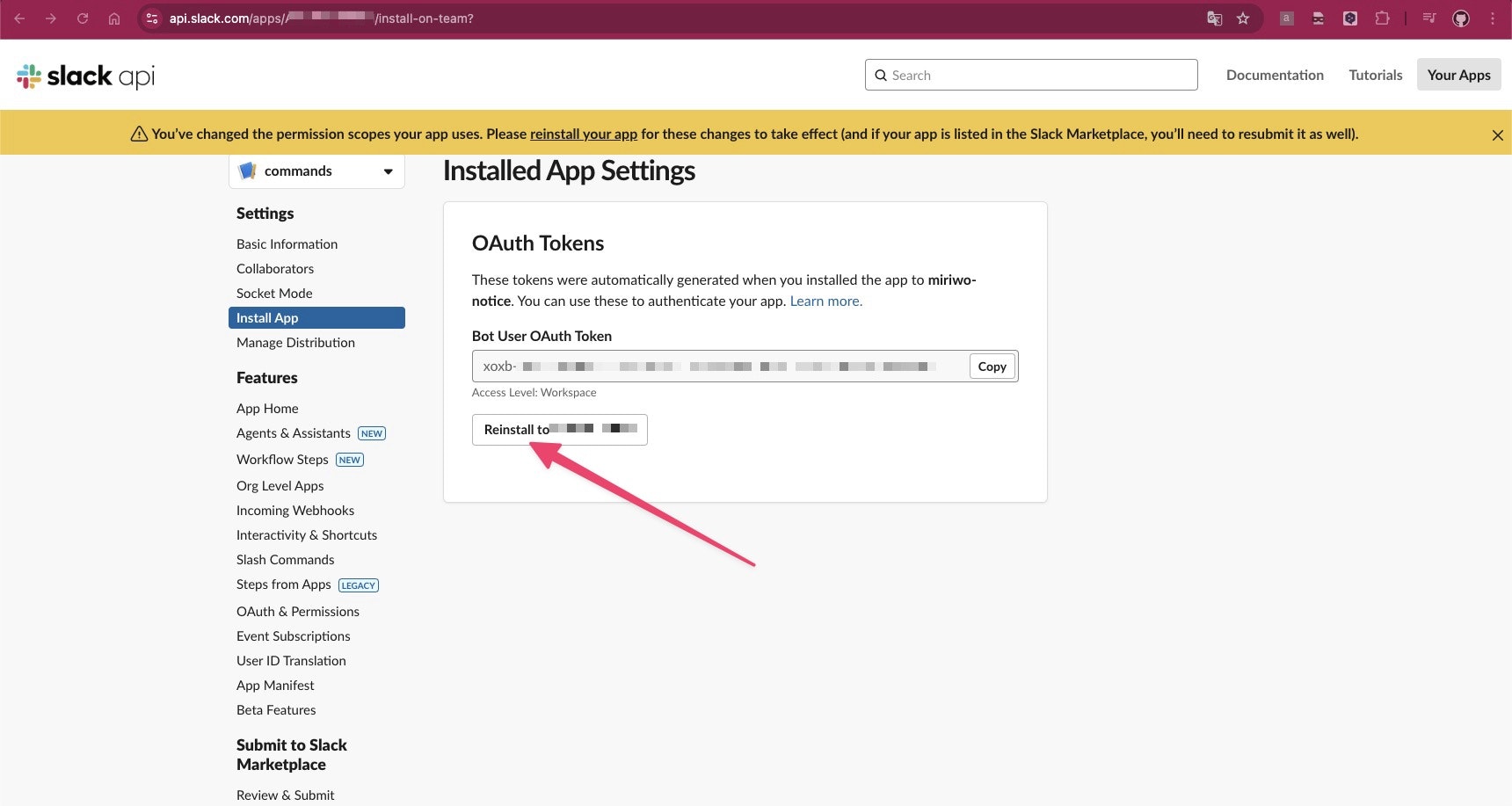Click the browser forward arrow

pyautogui.click(x=51, y=18)
